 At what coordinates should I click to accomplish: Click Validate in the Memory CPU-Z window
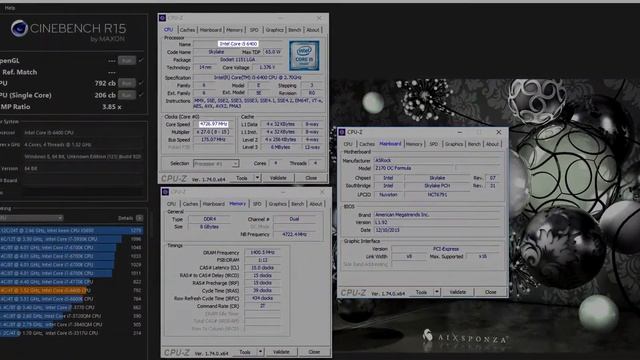point(281,352)
